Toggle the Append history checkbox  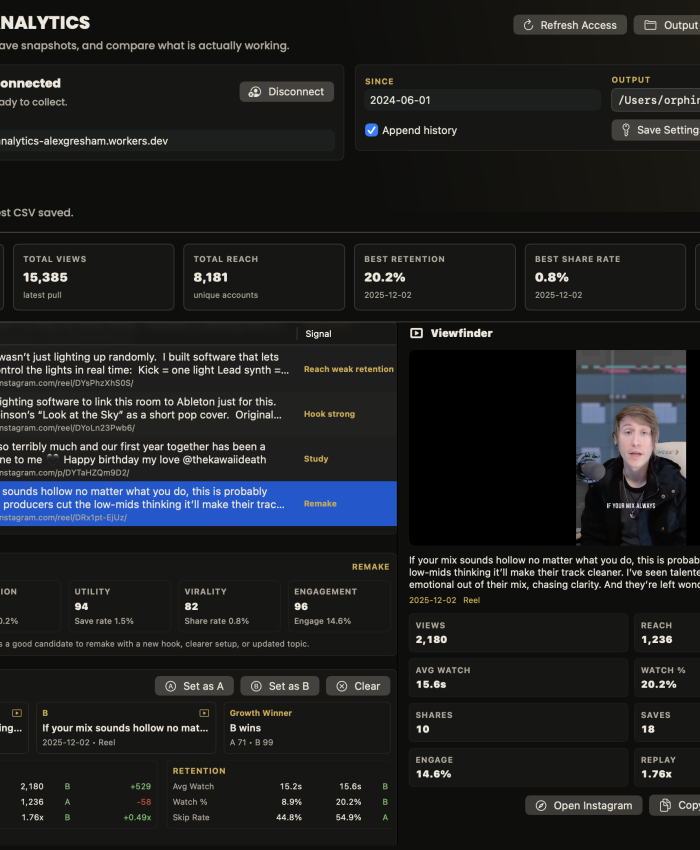tap(371, 130)
